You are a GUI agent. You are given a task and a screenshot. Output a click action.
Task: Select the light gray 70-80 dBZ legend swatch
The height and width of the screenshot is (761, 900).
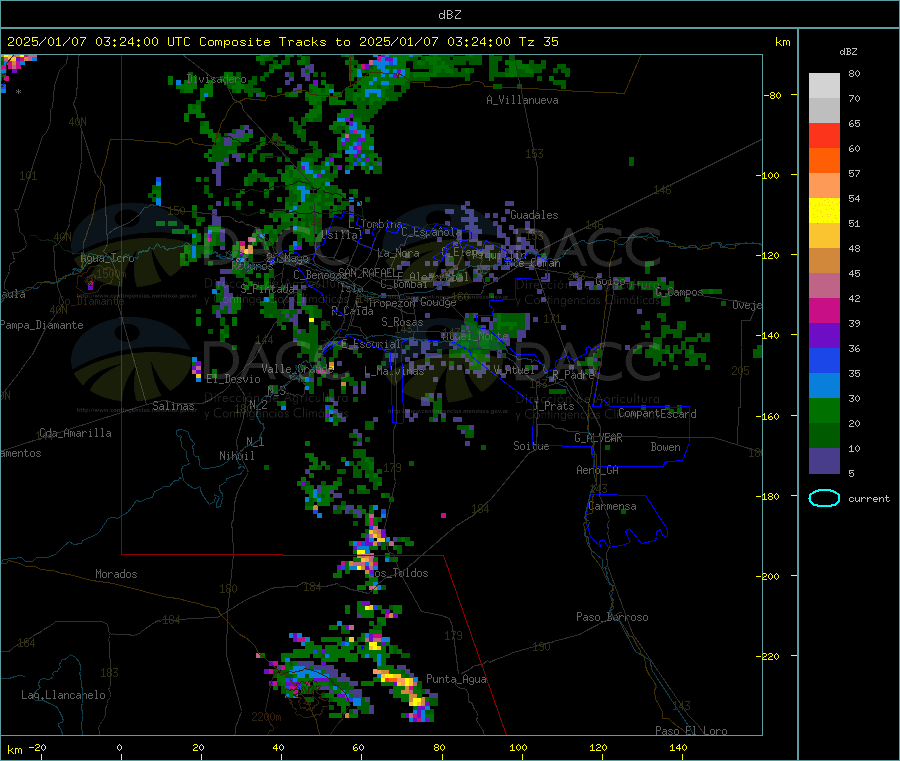[824, 86]
